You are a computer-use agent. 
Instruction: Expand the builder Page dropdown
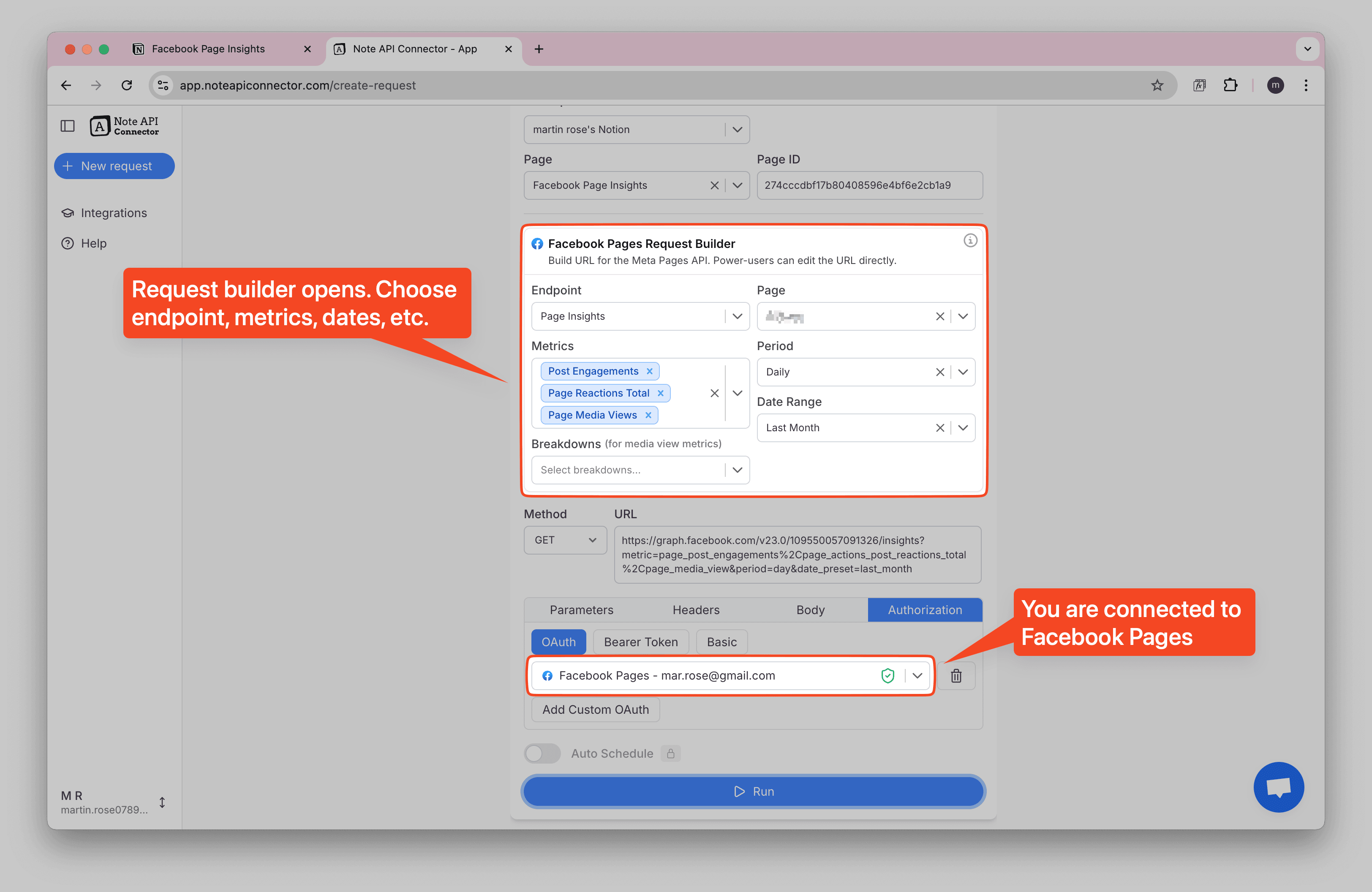pyautogui.click(x=963, y=316)
